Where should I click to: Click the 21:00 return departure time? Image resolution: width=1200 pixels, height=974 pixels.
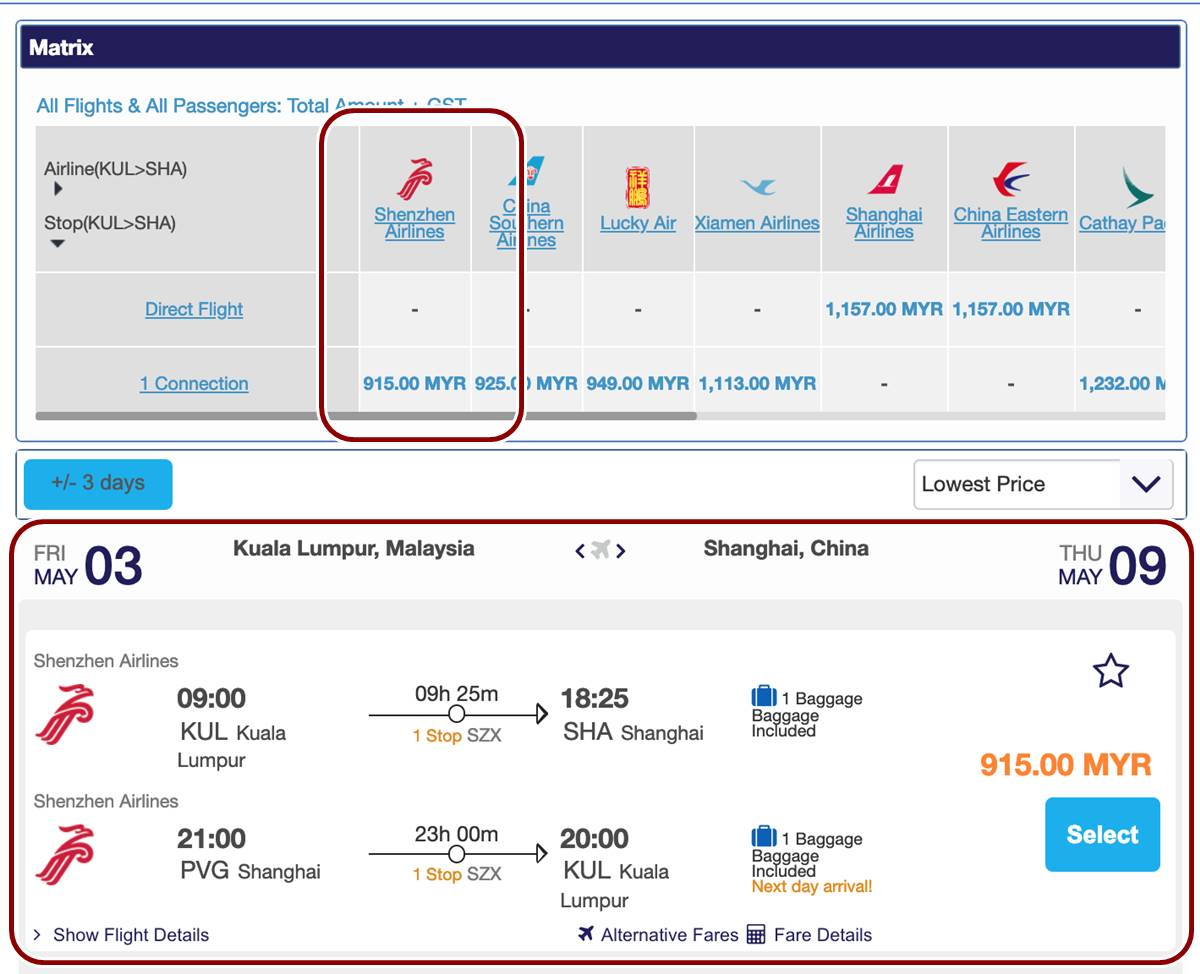coord(211,838)
